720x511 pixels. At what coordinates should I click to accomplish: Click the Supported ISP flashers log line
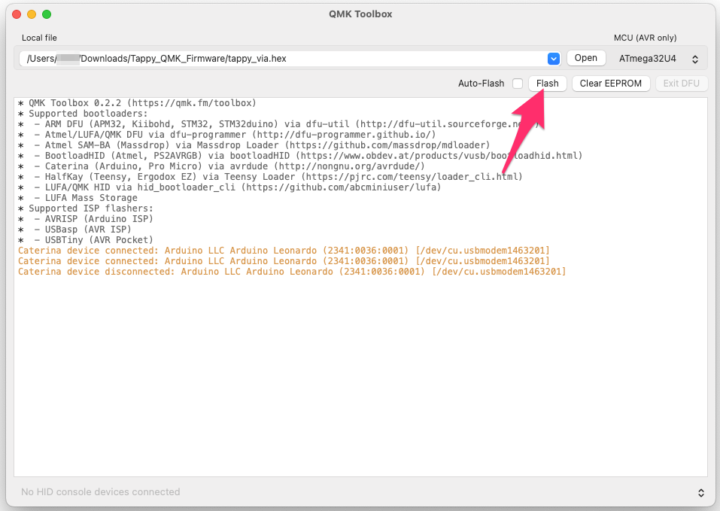90,208
